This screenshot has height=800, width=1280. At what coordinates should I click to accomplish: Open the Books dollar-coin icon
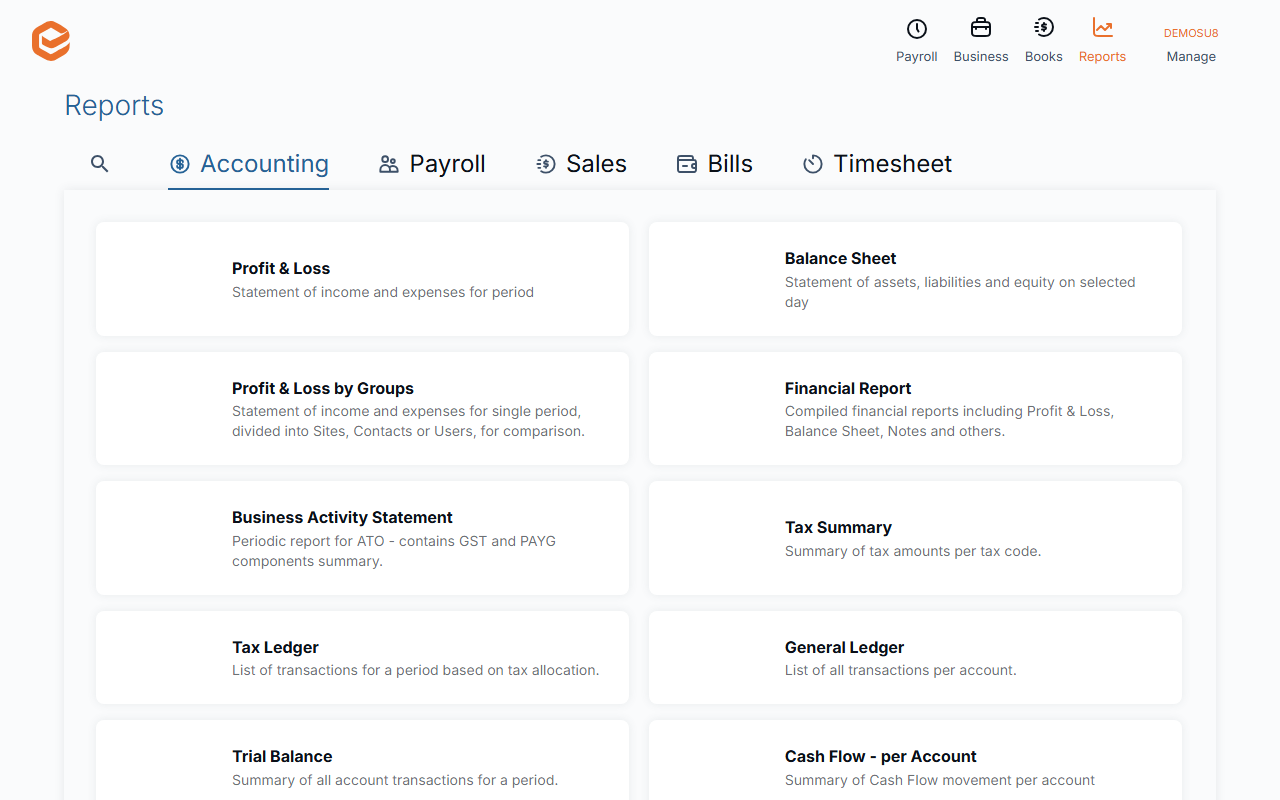pos(1043,28)
